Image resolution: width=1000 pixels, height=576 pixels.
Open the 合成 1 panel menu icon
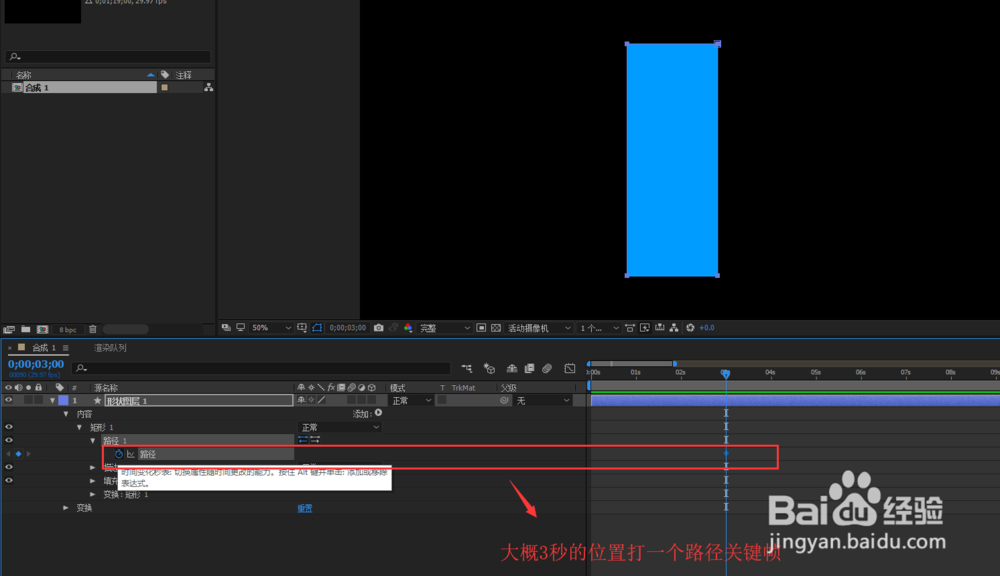tap(65, 348)
